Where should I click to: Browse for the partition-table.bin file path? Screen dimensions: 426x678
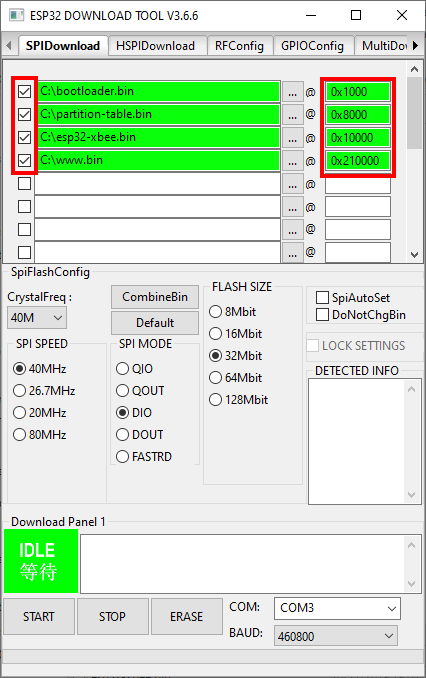(293, 115)
